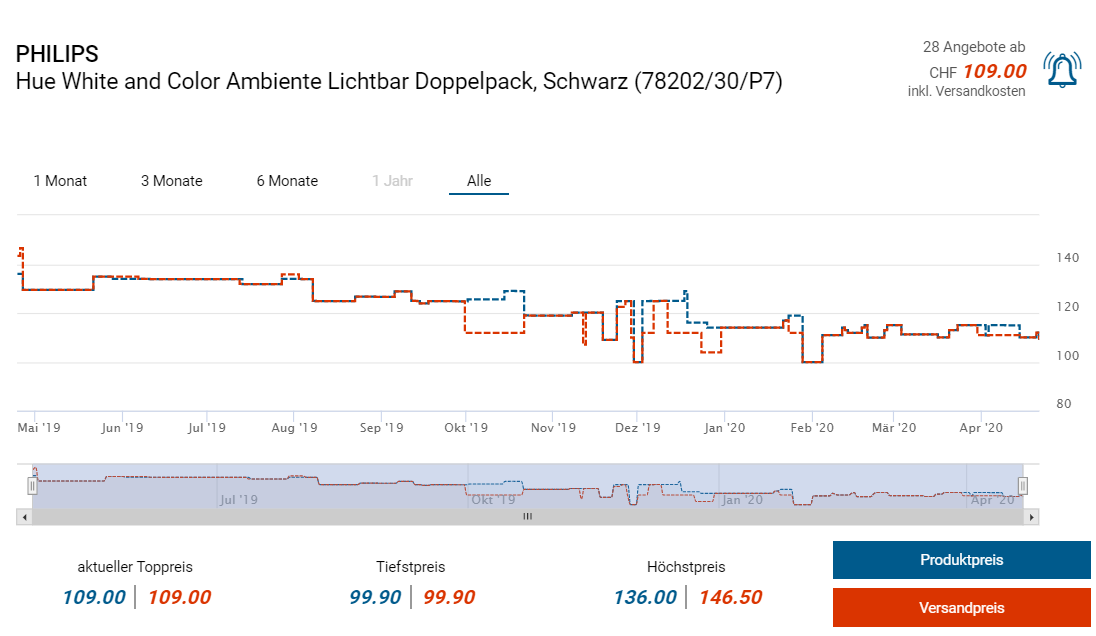Select the 1 Monat time range

pos(60,181)
